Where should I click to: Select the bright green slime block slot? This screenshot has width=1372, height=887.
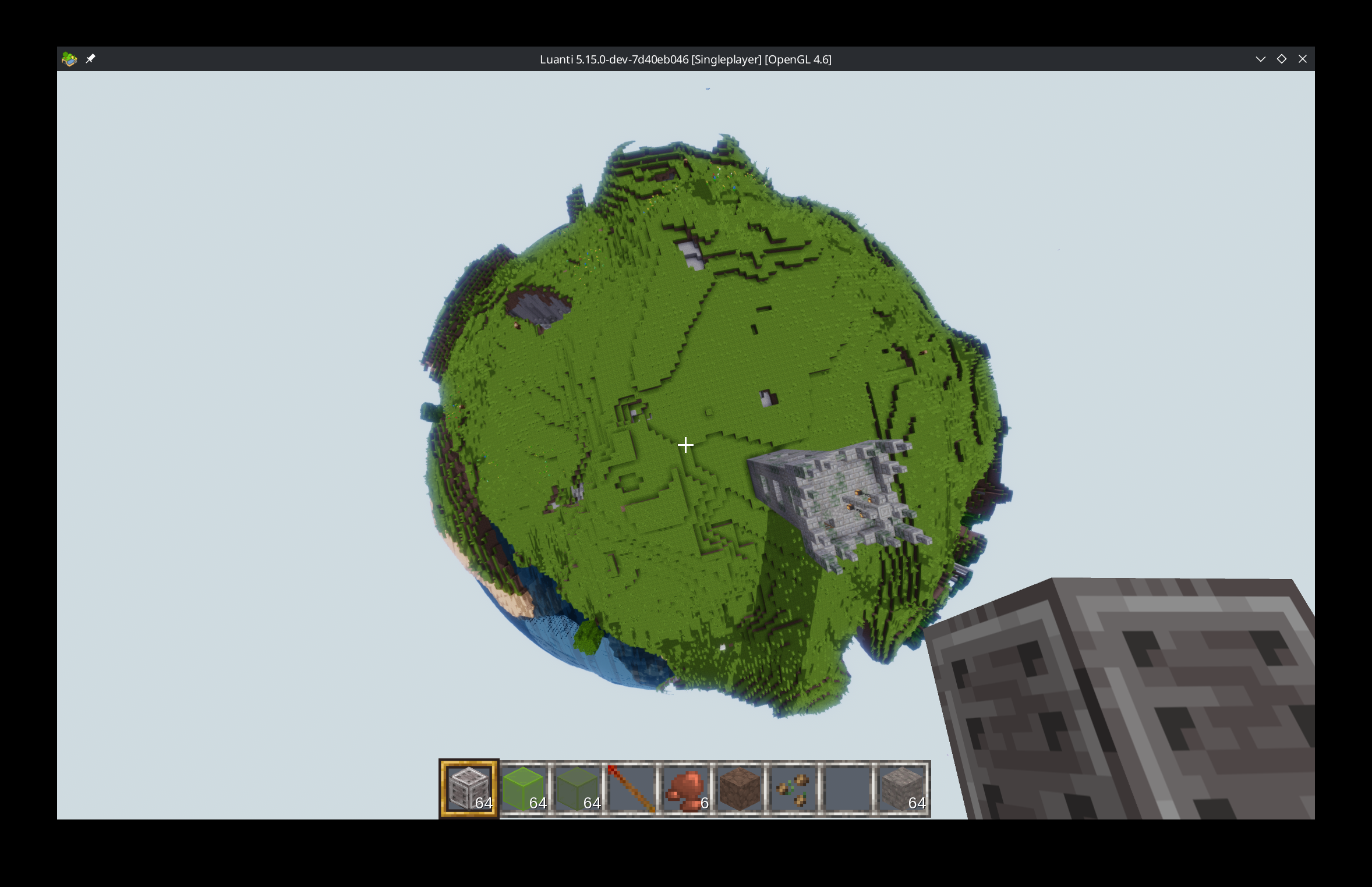524,788
